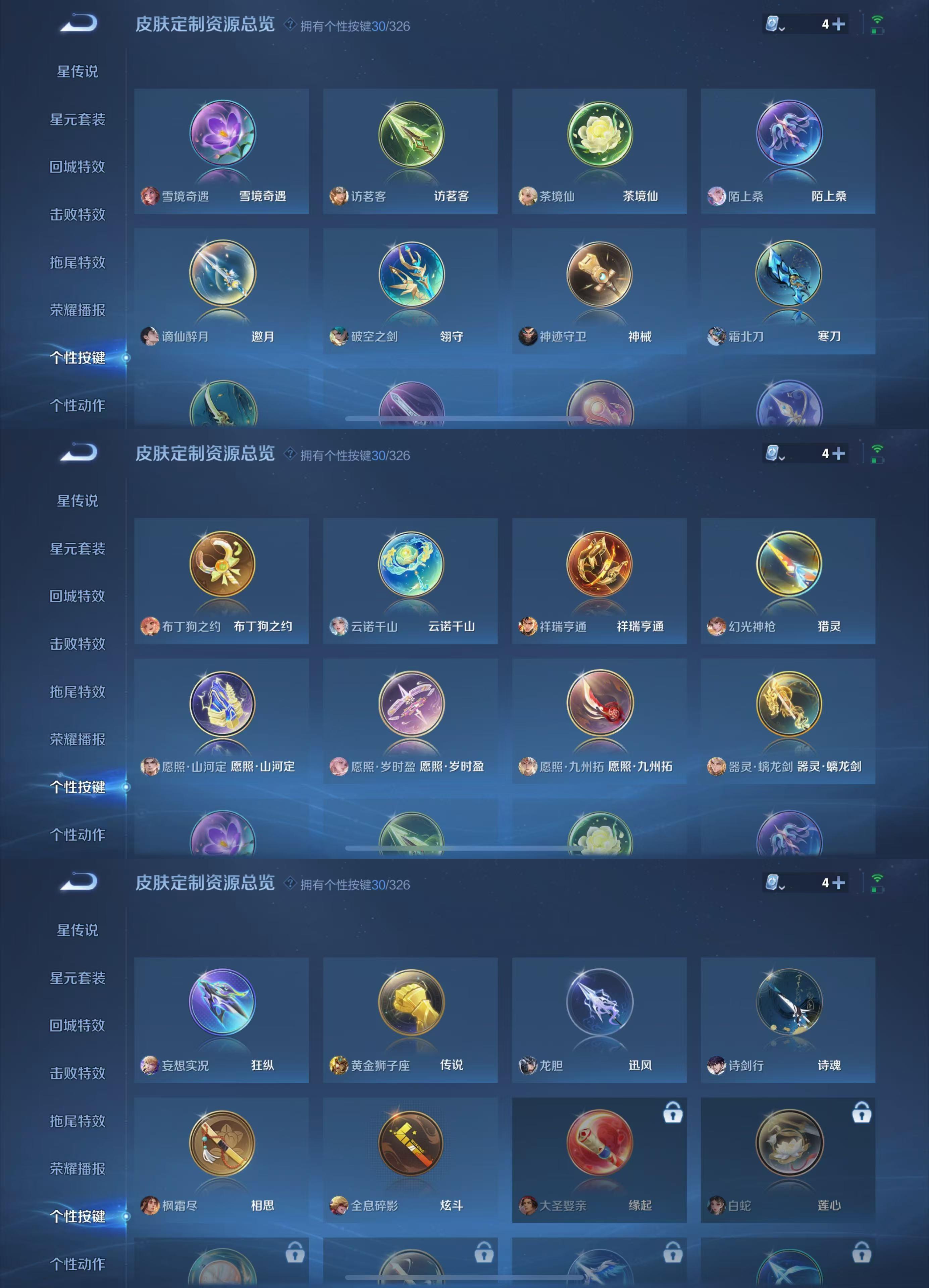Viewport: 929px width, 1288px height.
Task: Open the 愿照·山河定 key card
Action: coord(221,721)
